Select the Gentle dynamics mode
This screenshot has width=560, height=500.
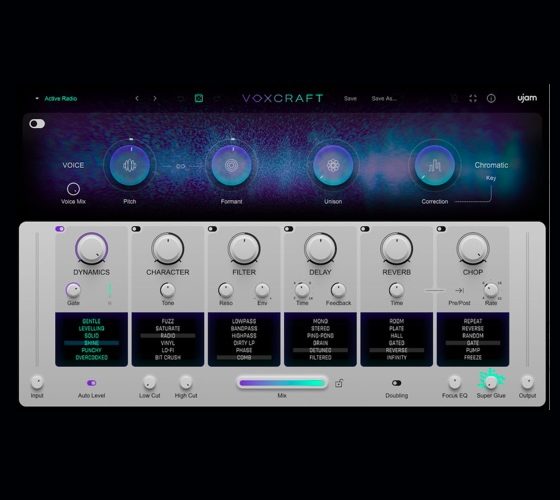[x=91, y=321]
